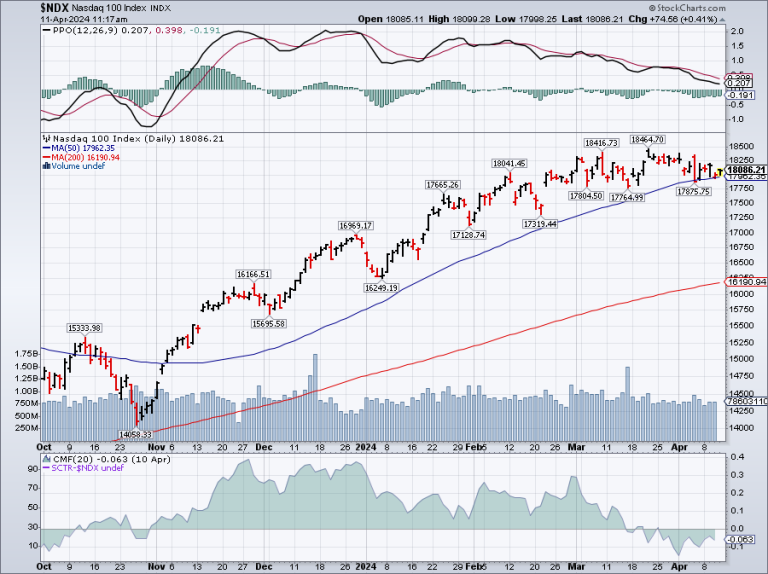This screenshot has height=574, width=768.
Task: Click the blue MA(50) legend line marker
Action: tap(44, 148)
